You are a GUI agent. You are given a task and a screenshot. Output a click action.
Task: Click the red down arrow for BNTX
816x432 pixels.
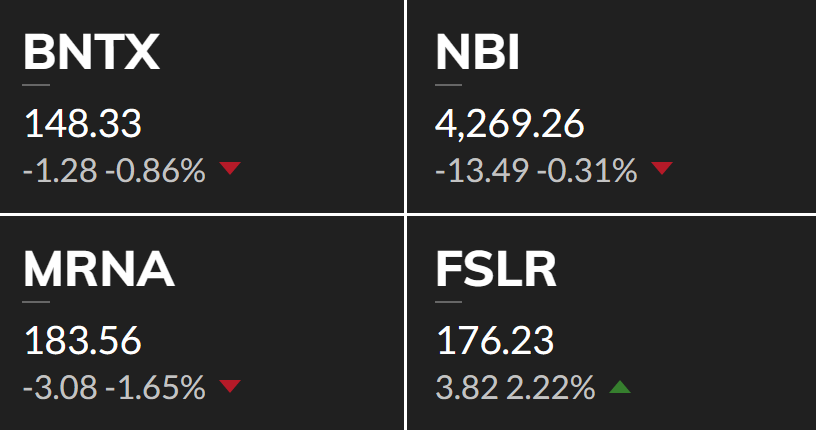click(x=230, y=169)
